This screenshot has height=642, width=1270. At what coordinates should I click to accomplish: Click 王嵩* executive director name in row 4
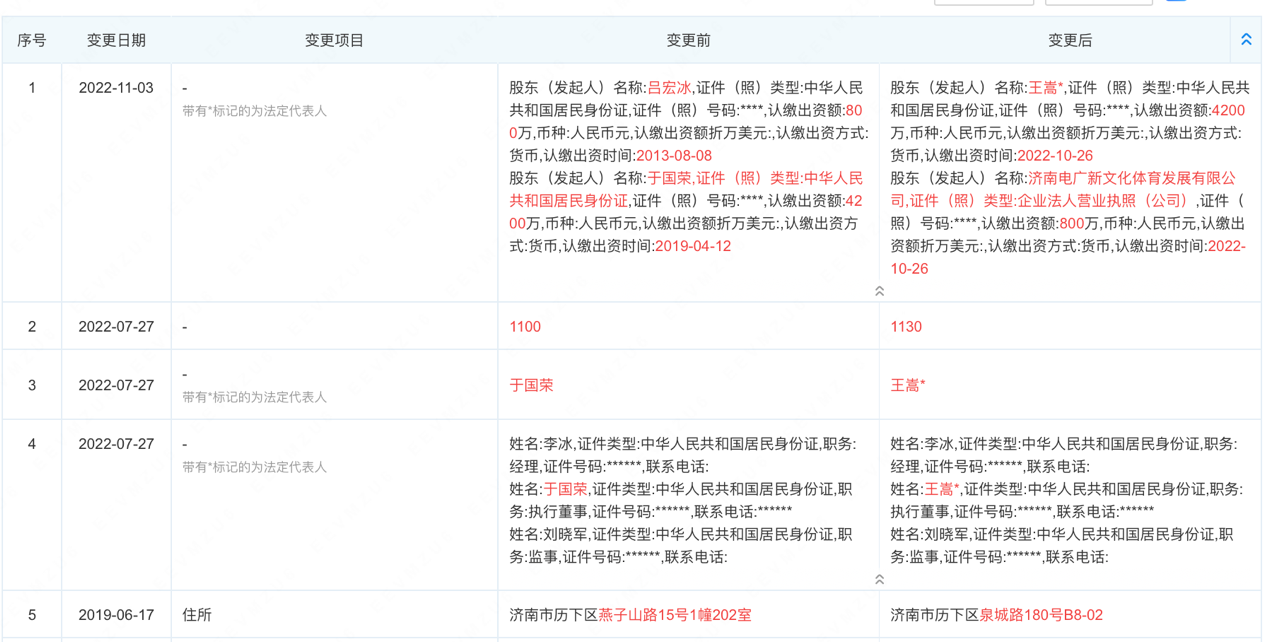point(942,489)
